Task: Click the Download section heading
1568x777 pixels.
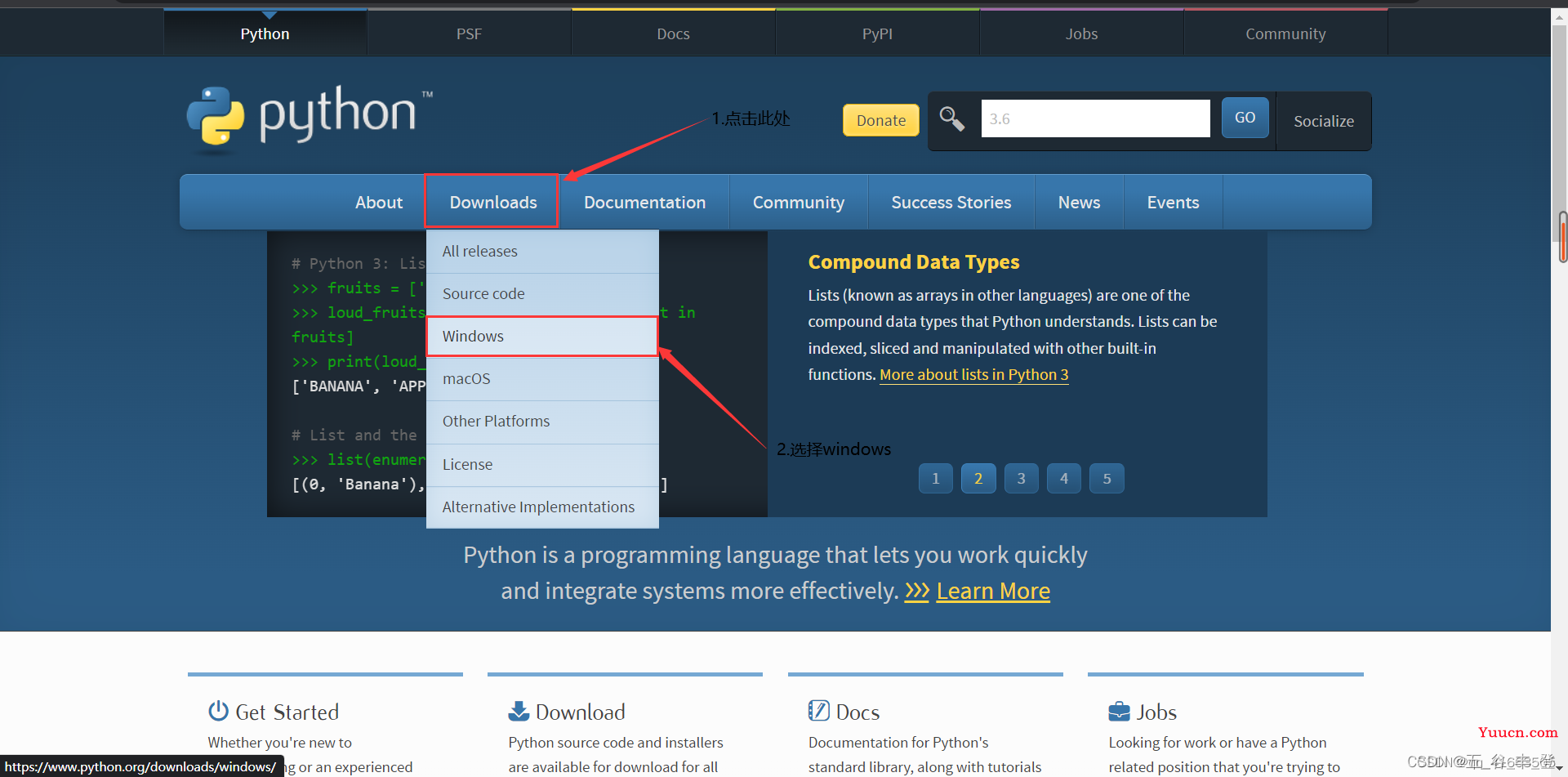Action: tap(581, 712)
